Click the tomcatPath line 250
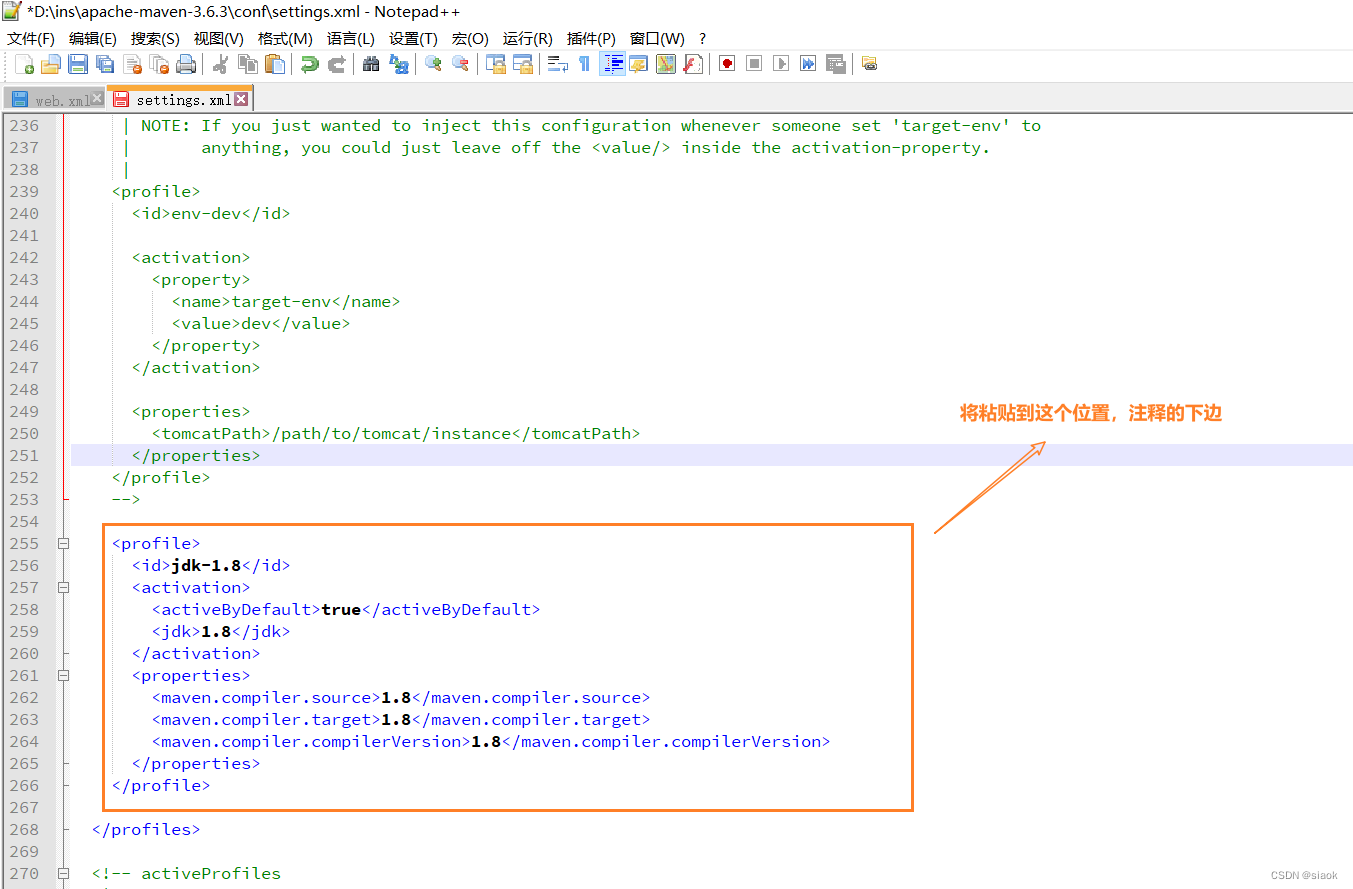Image resolution: width=1353 pixels, height=889 pixels. (x=396, y=434)
